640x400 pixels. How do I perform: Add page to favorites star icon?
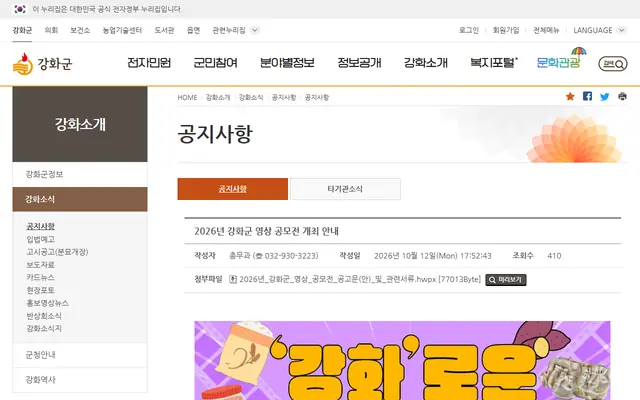click(x=570, y=96)
